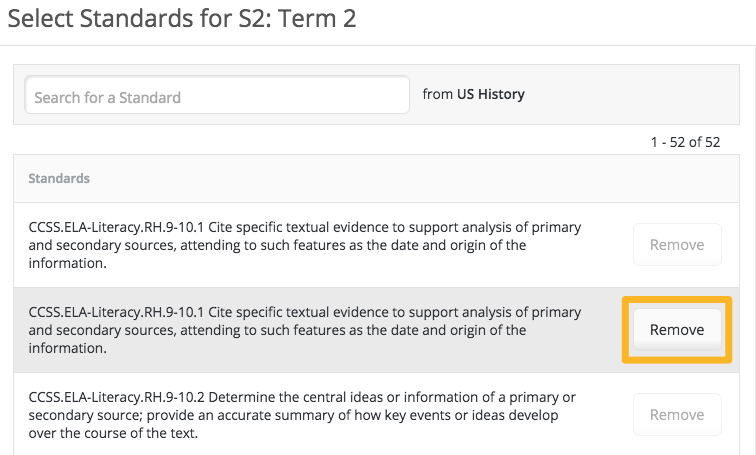Click the 1 - 52 of 52 count
Image resolution: width=756 pixels, height=455 pixels.
685,142
